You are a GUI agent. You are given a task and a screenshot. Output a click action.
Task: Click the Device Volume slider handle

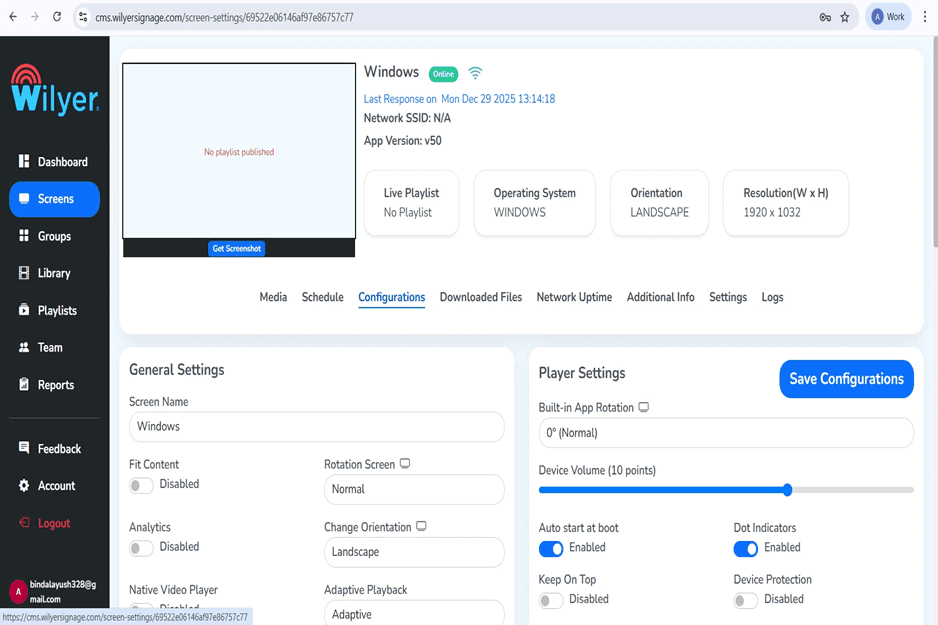(788, 490)
